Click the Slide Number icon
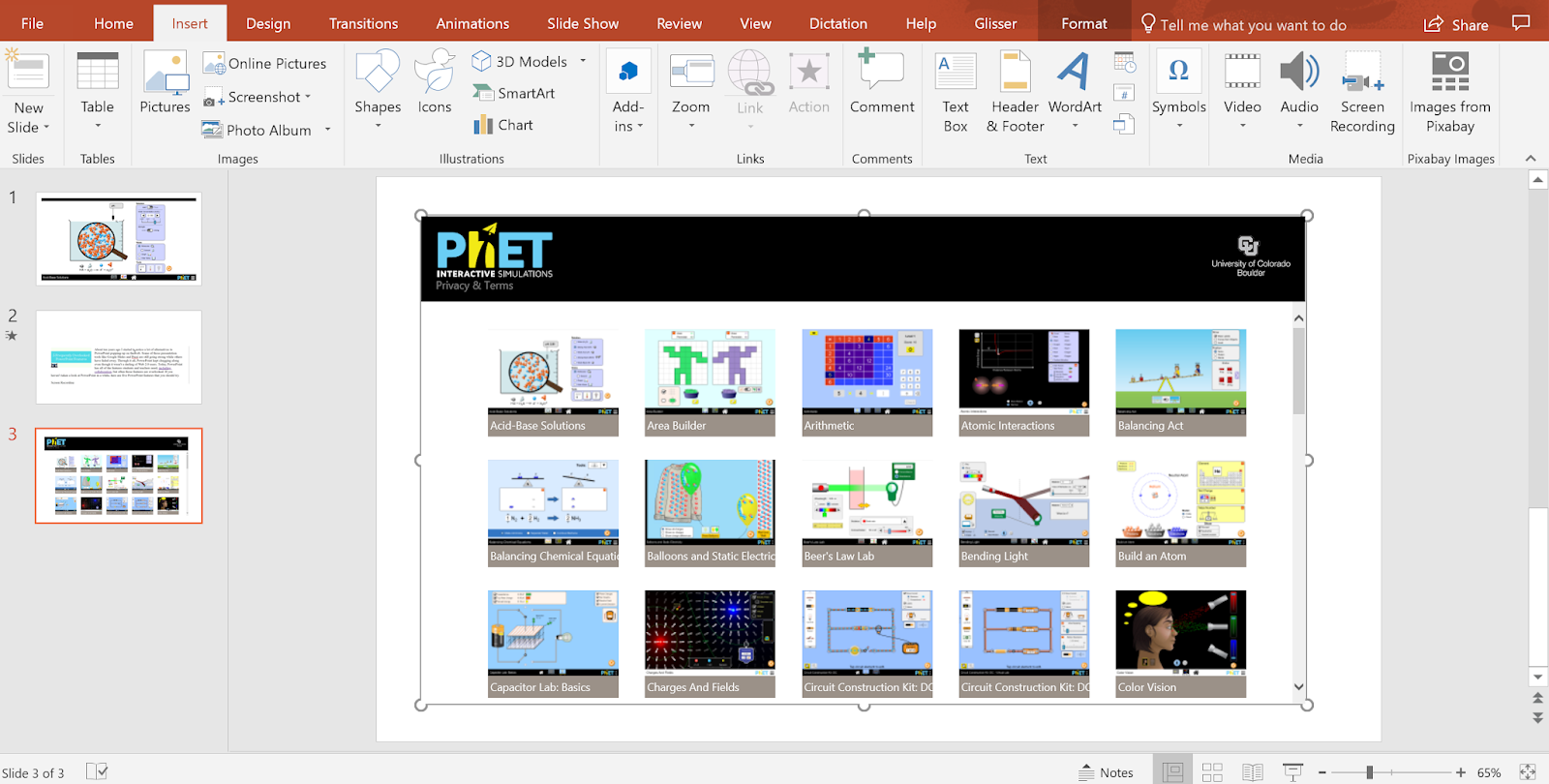 coord(1125,93)
